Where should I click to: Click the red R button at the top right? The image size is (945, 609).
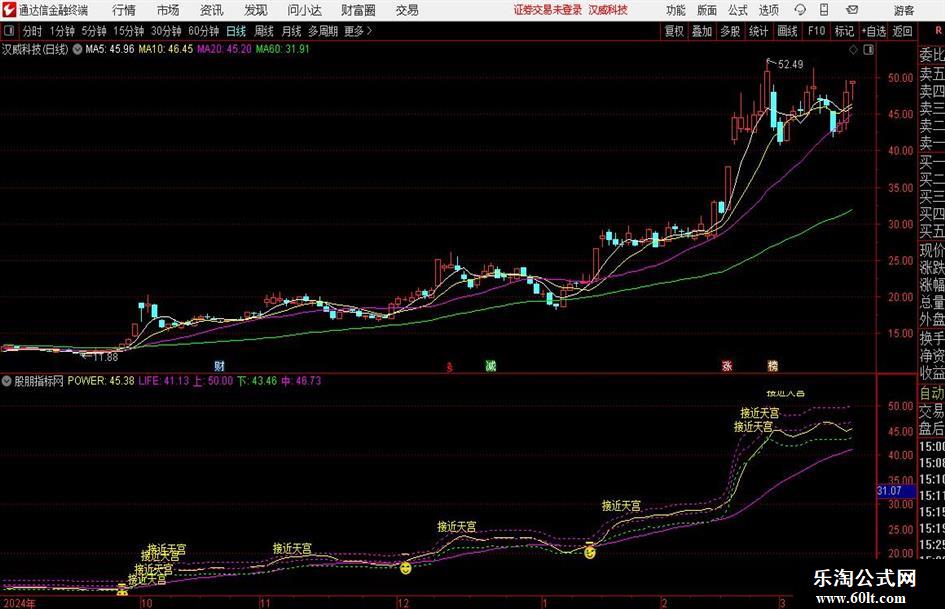(938, 31)
